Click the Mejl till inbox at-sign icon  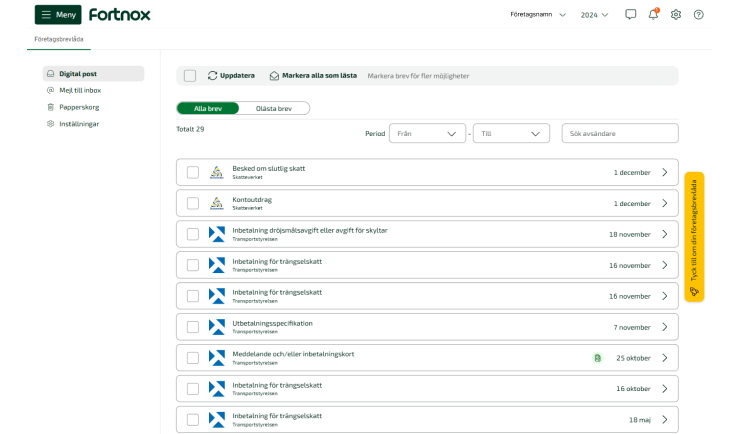50,90
